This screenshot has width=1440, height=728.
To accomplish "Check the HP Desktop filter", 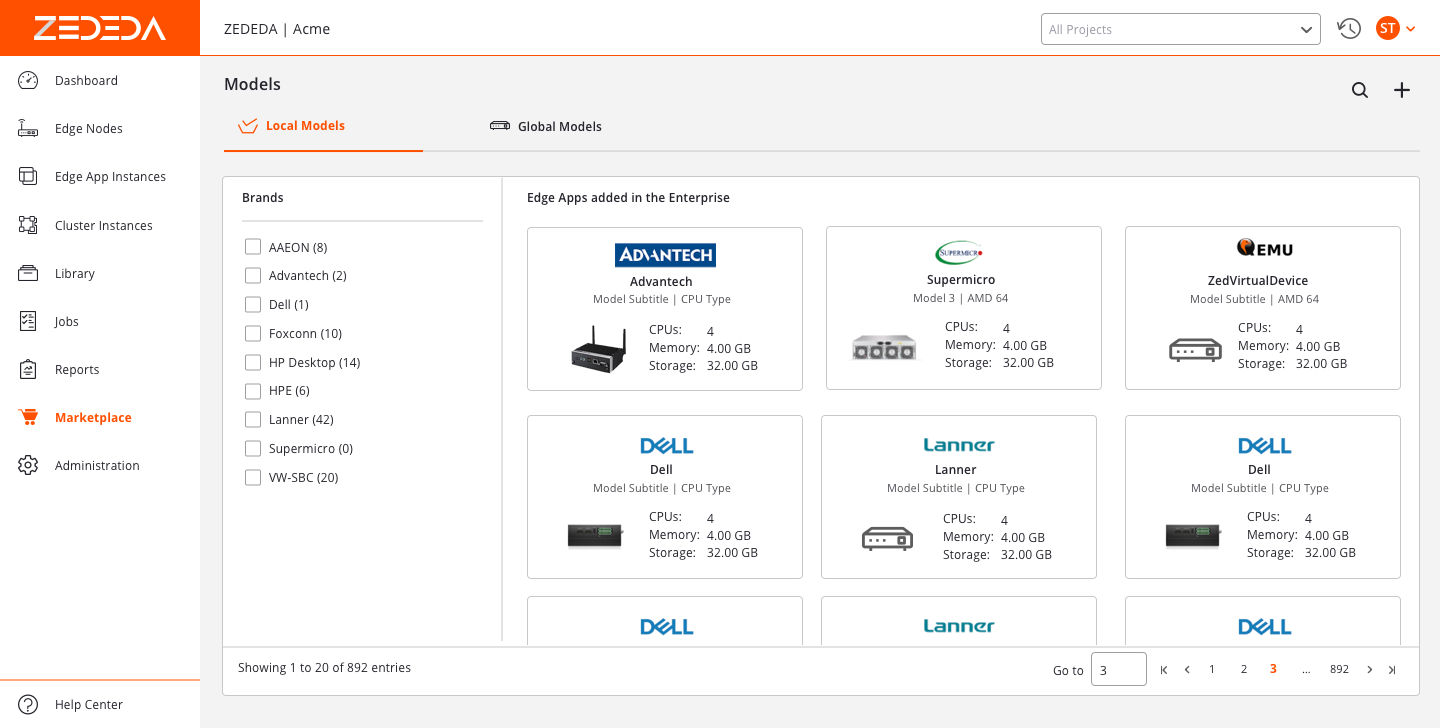I will pyautogui.click(x=253, y=362).
